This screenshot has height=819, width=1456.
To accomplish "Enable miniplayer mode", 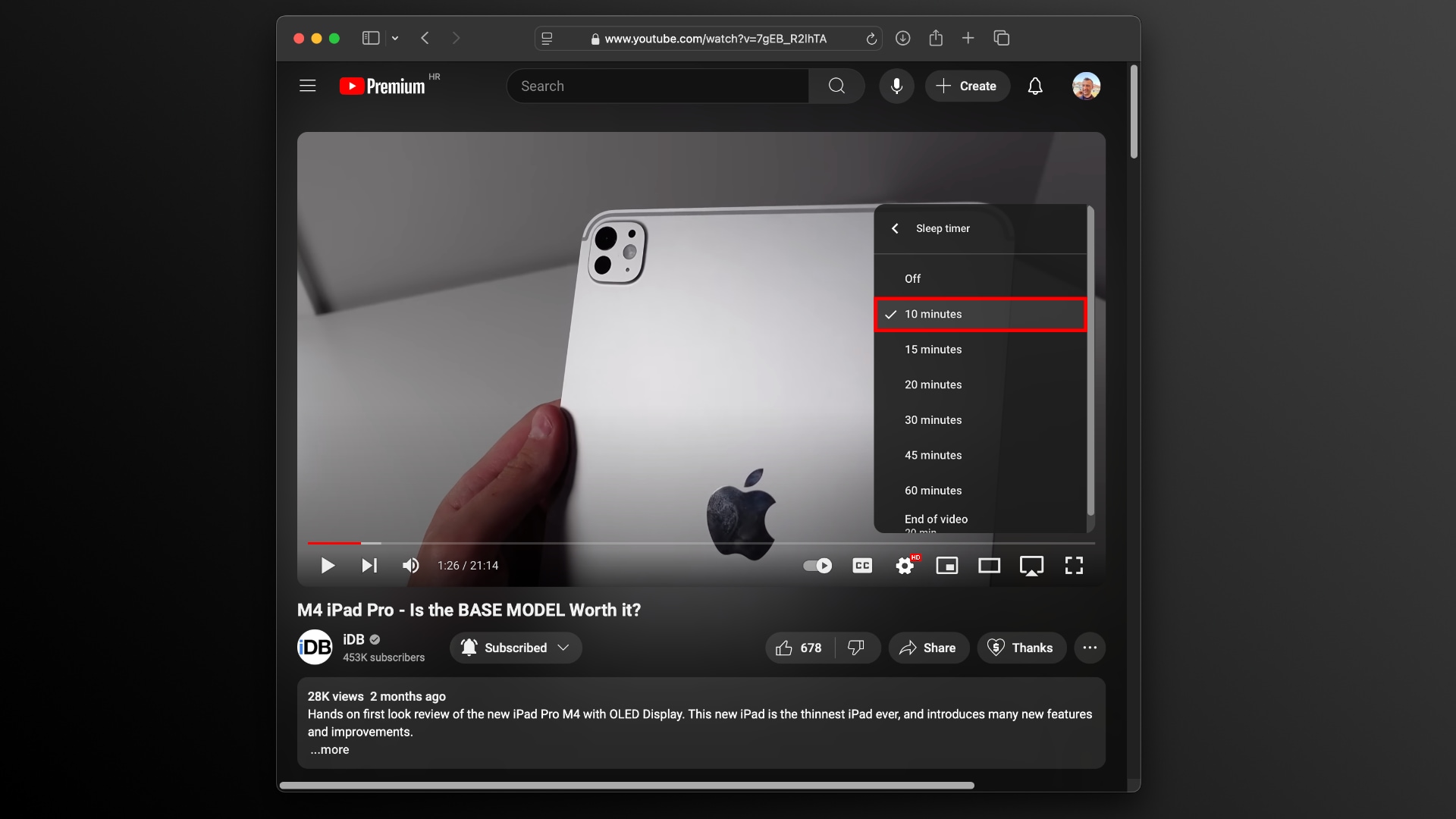I will pyautogui.click(x=946, y=566).
